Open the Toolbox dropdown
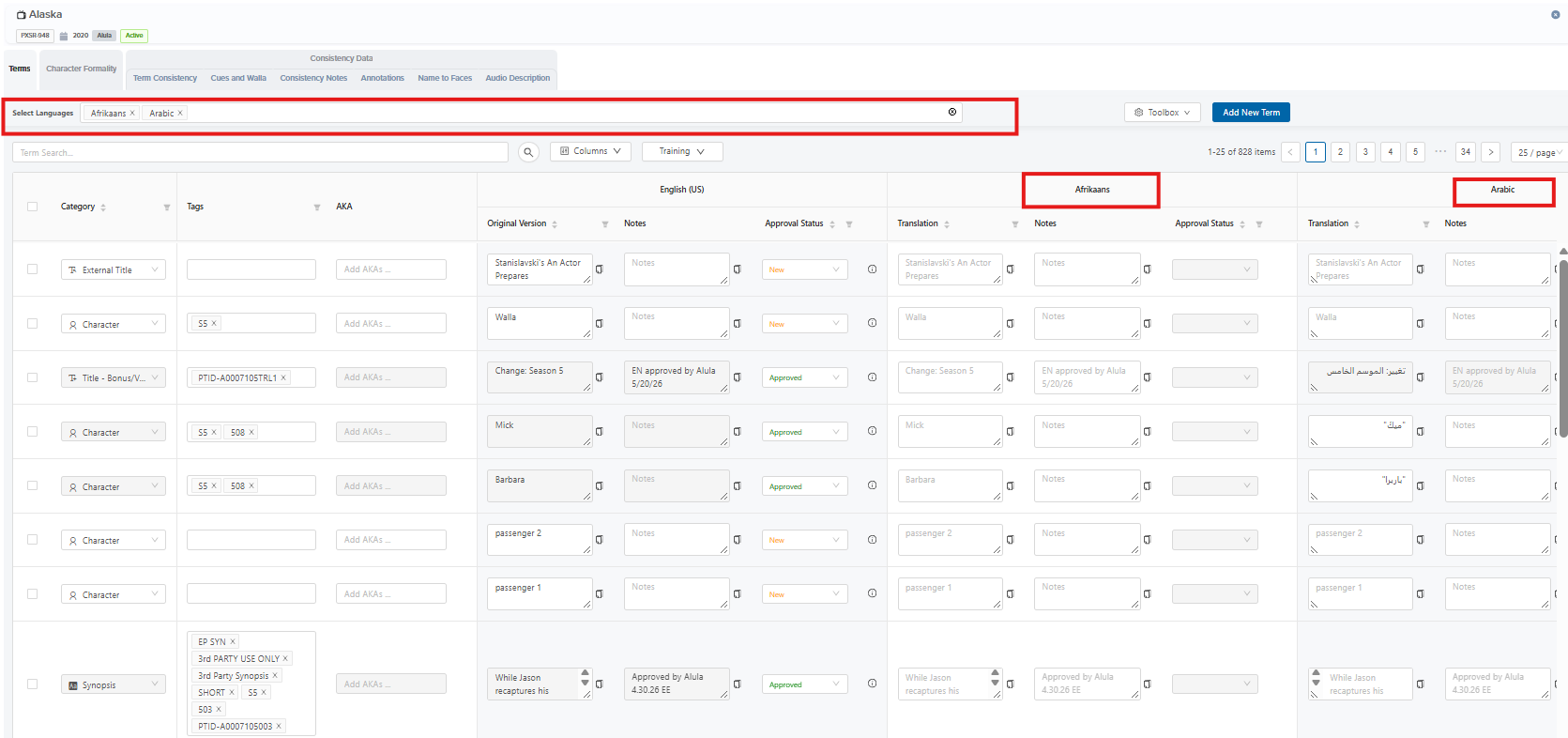Screen dimensions: 1568x738 coord(1163,113)
